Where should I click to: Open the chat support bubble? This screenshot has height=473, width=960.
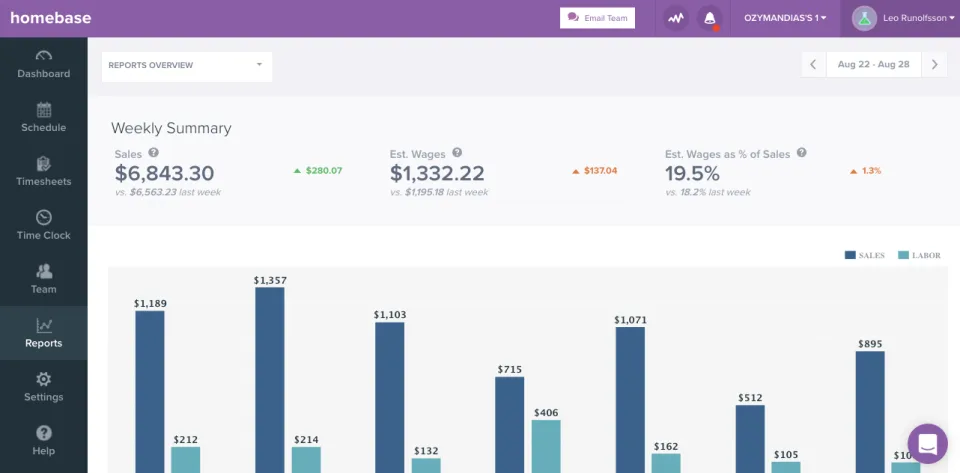pos(928,444)
